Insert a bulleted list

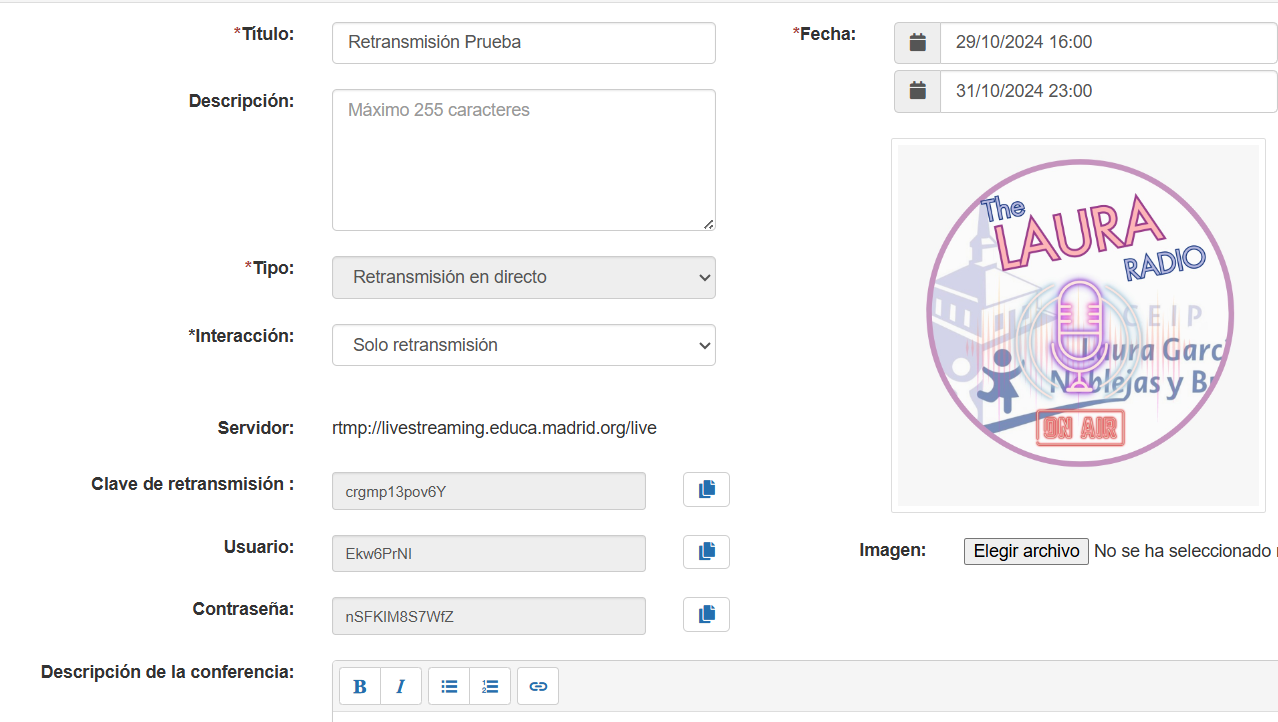point(449,686)
